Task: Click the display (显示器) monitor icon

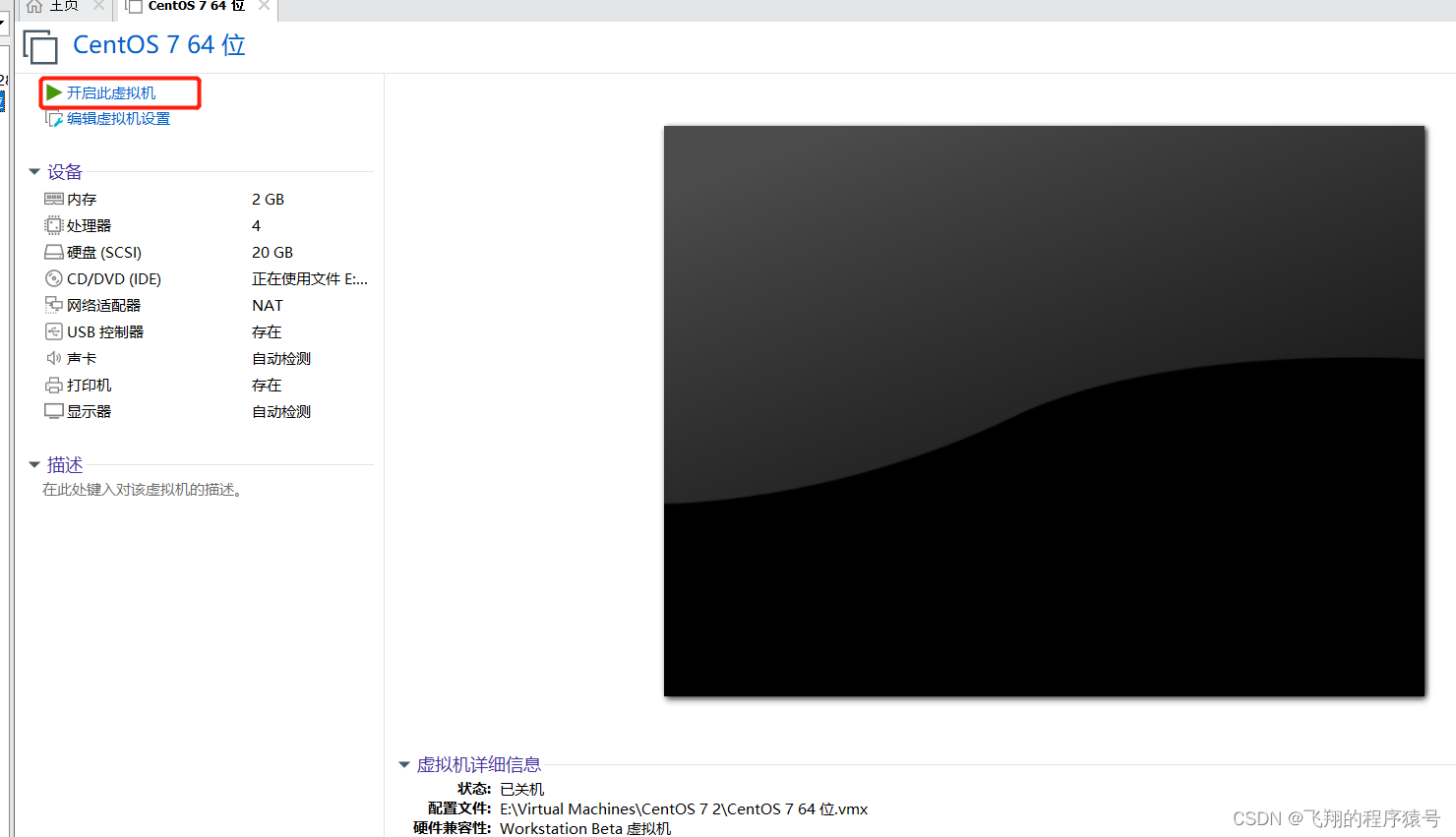Action: (x=54, y=411)
